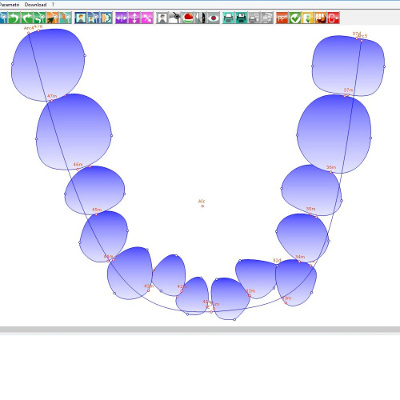The image size is (400, 400).
Task: Select the orange arrow pointer tool icon
Action: (52, 18)
